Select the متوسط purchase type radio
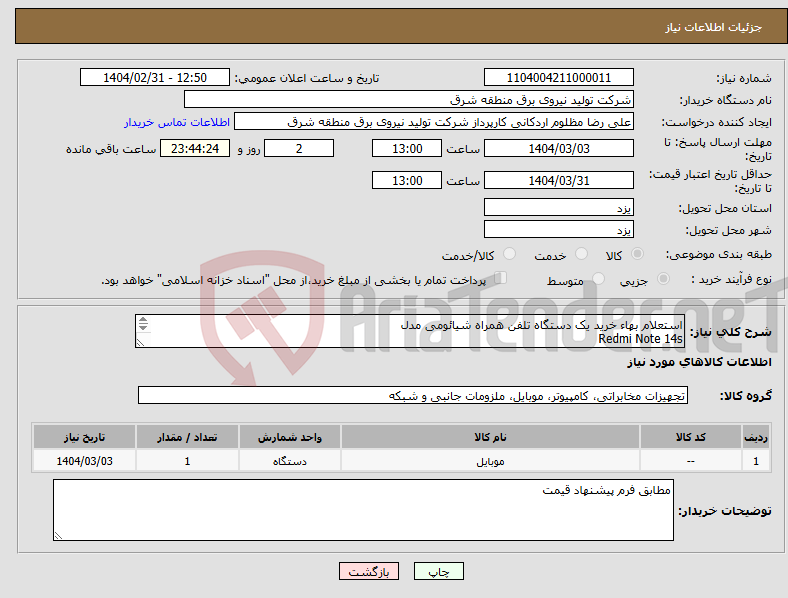The height and width of the screenshot is (598, 788). tap(598, 278)
